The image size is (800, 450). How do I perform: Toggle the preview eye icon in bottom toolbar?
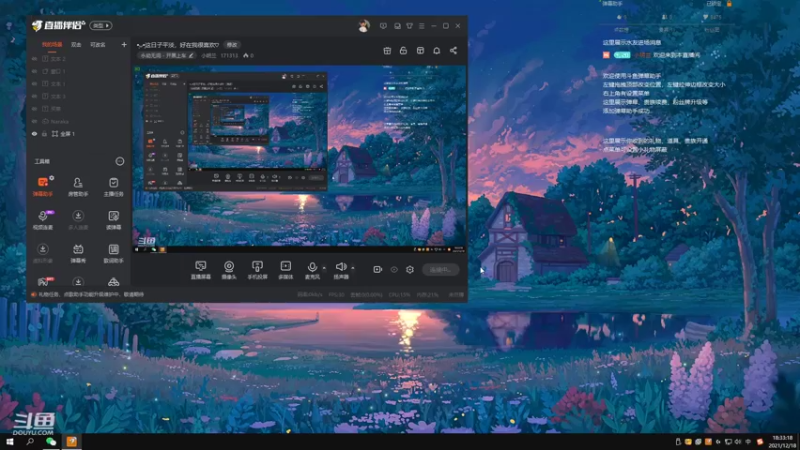(x=394, y=269)
